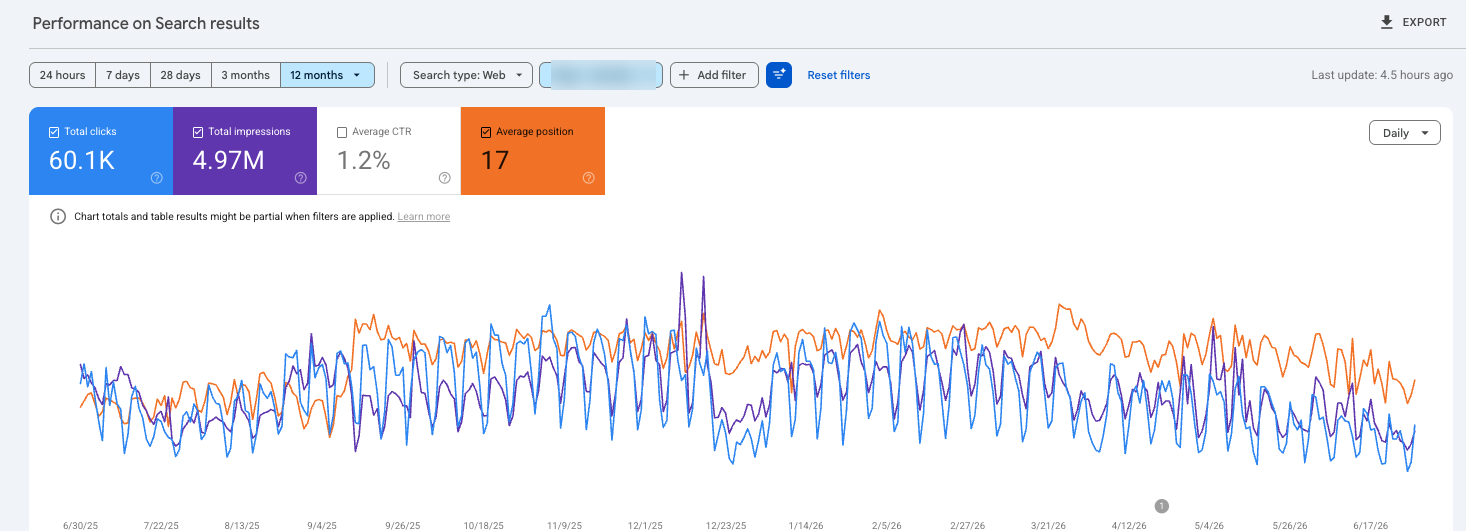The image size is (1466, 531).
Task: Click the blue filter sparkle icon button
Action: [x=779, y=75]
